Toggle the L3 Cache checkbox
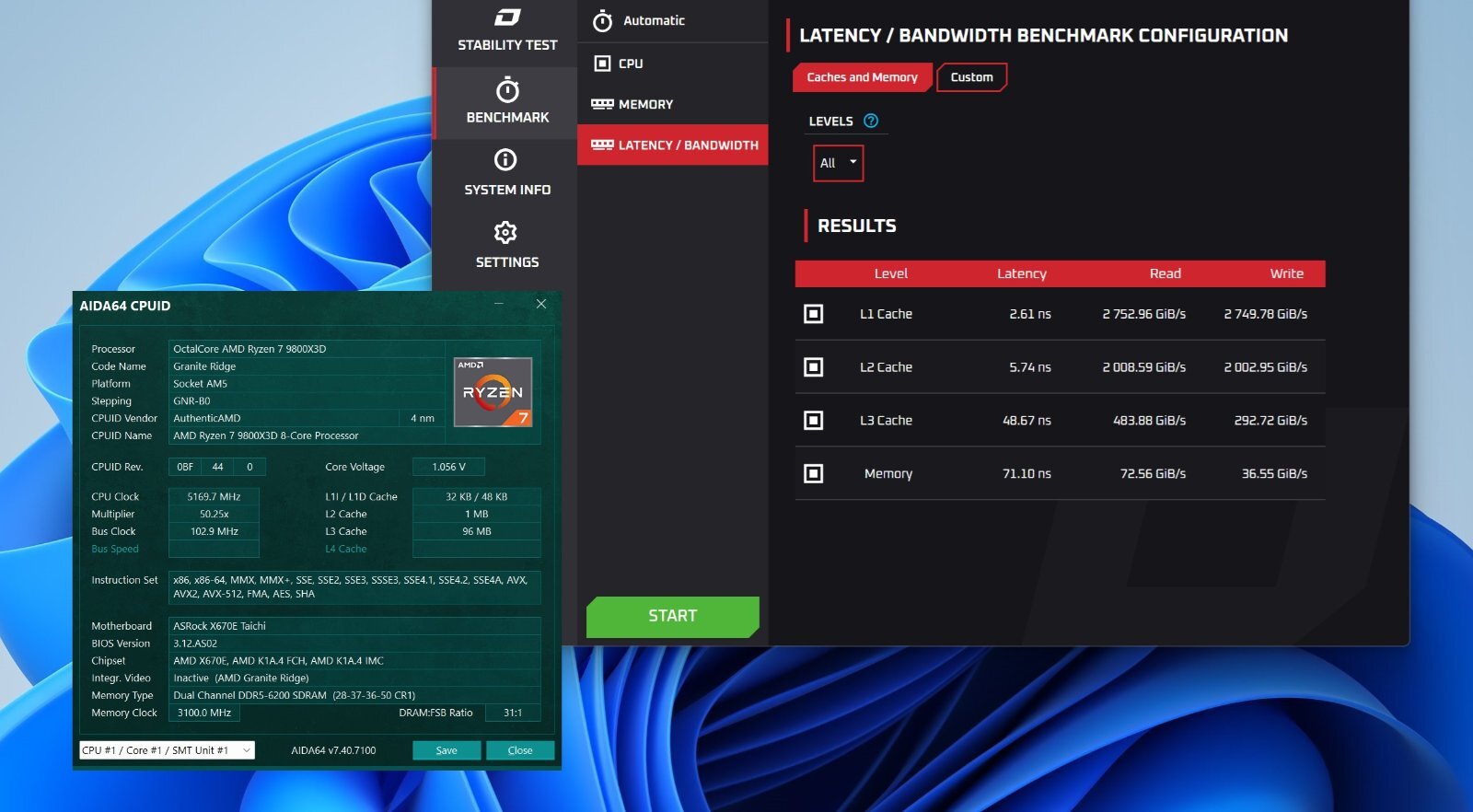Image resolution: width=1473 pixels, height=812 pixels. 814,421
